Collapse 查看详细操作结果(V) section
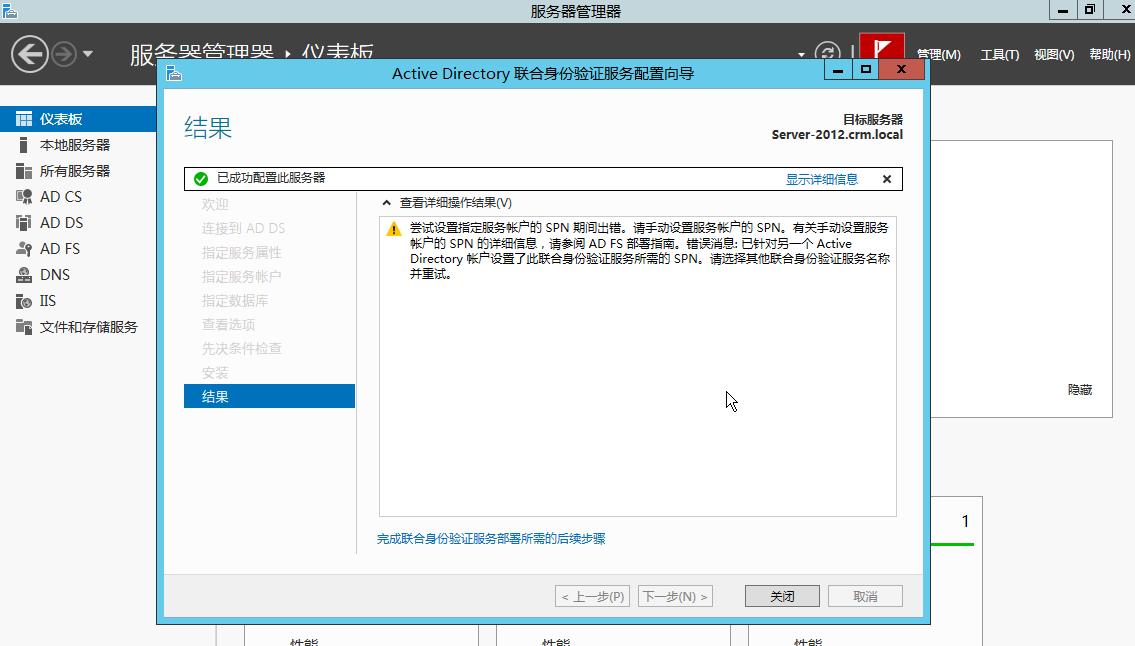1135x646 pixels. [387, 203]
